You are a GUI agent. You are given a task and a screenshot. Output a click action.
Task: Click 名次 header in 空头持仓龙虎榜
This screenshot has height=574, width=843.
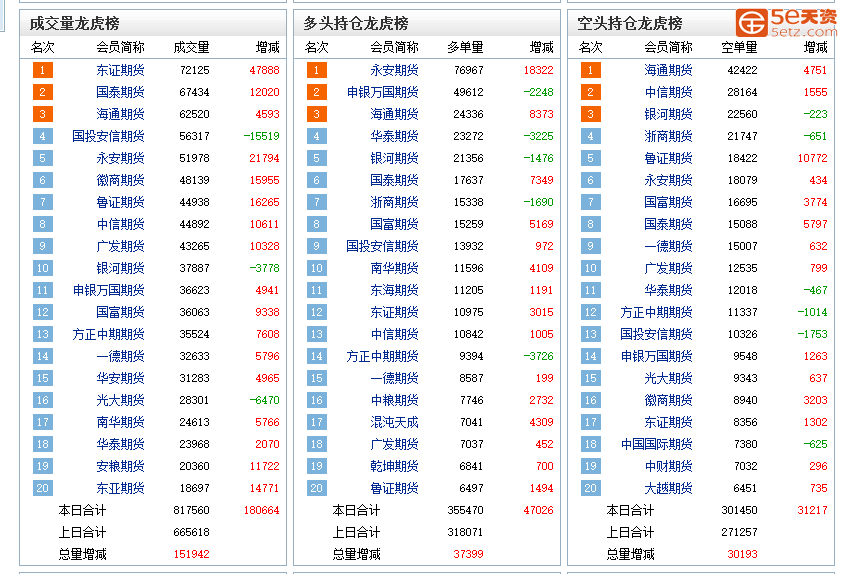tap(590, 48)
